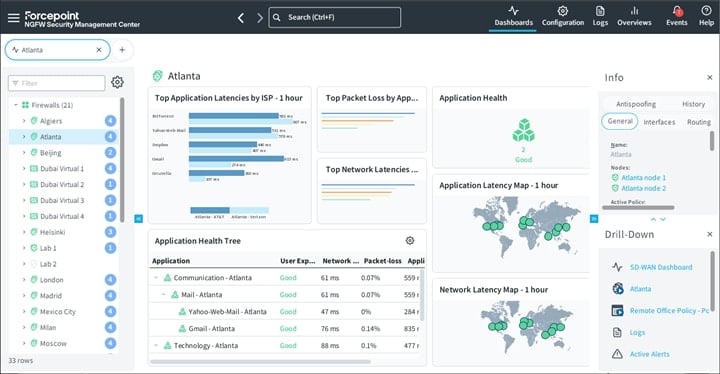Close the Info panel
This screenshot has width=720, height=374.
point(709,78)
